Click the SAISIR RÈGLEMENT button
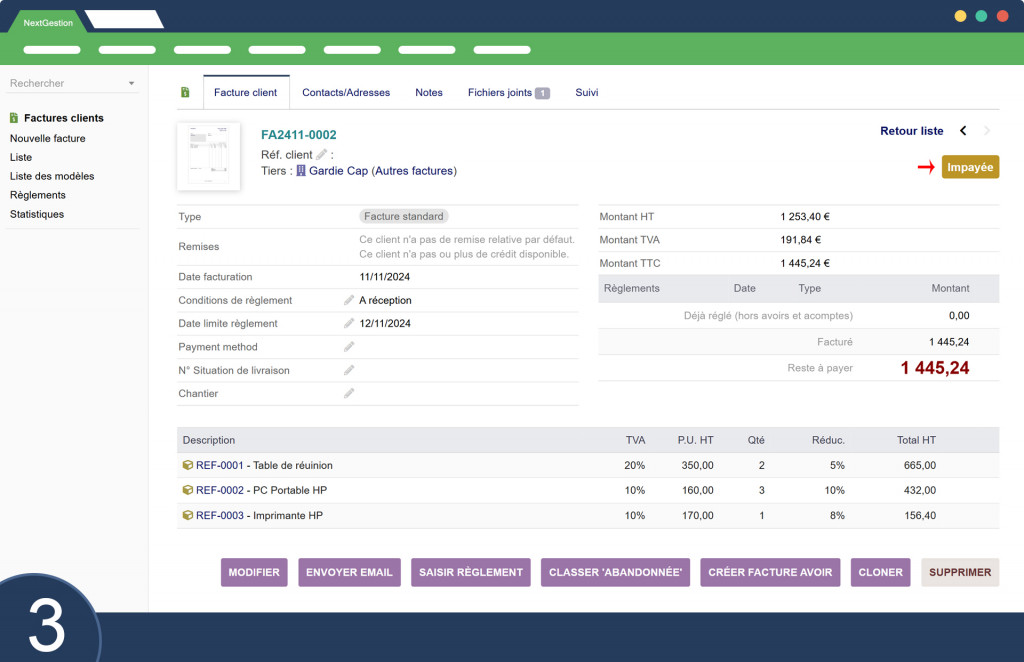 point(470,572)
